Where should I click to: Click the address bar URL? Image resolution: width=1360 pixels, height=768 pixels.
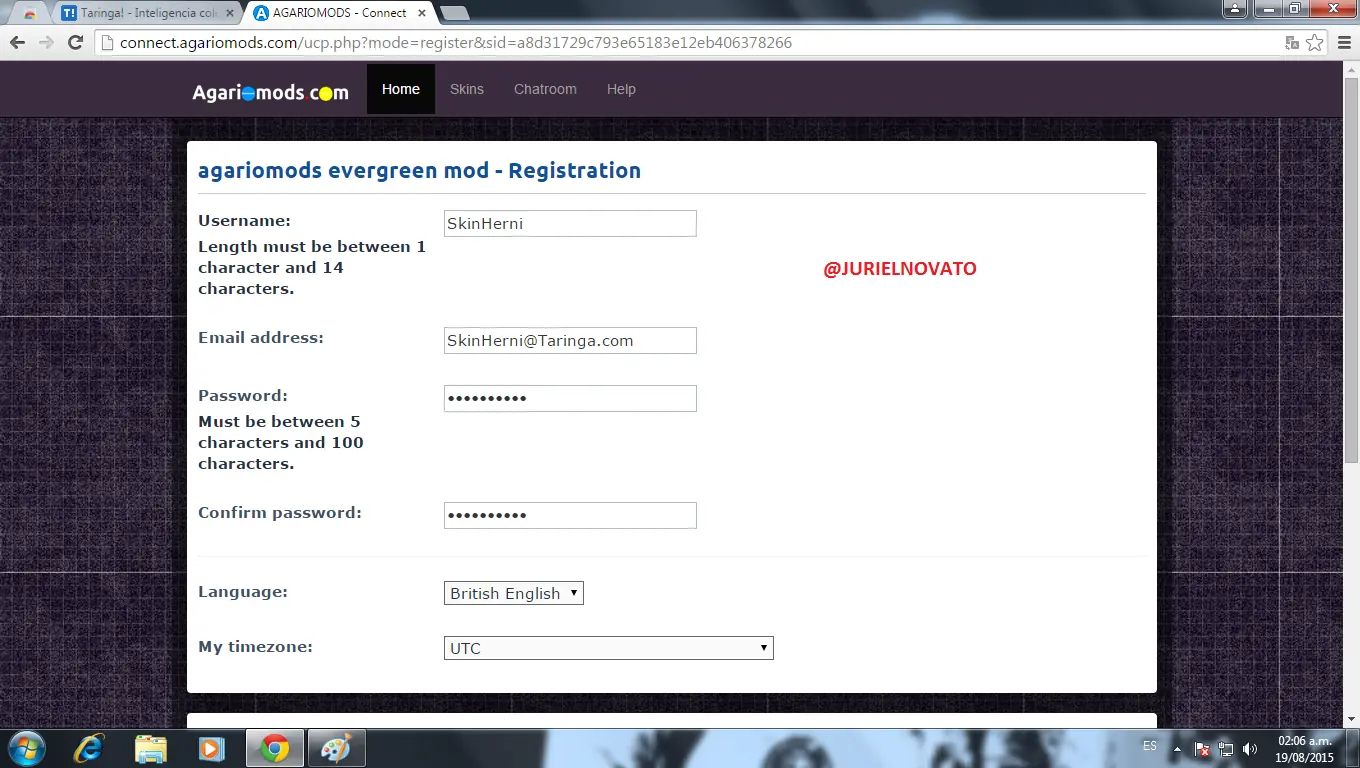coord(456,43)
